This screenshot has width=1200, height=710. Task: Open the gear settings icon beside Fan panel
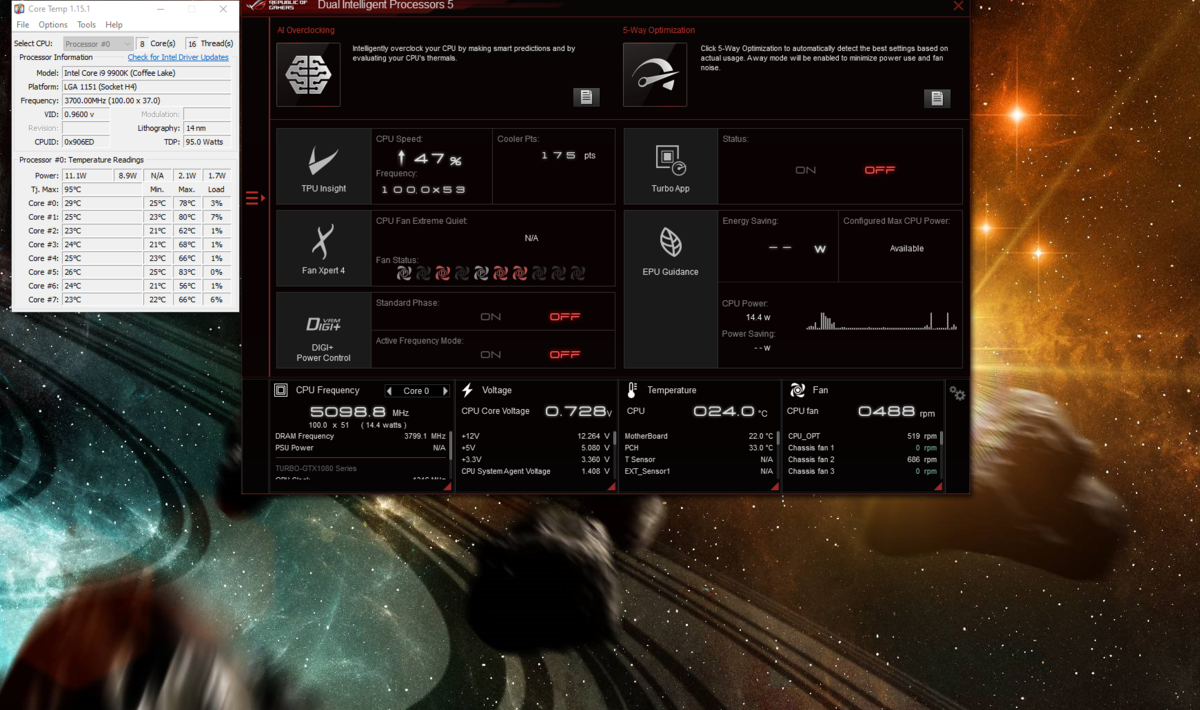[957, 394]
